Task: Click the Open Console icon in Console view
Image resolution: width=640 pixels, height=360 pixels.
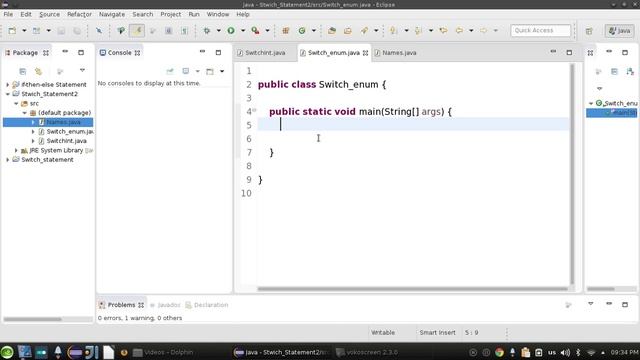Action: (x=210, y=71)
